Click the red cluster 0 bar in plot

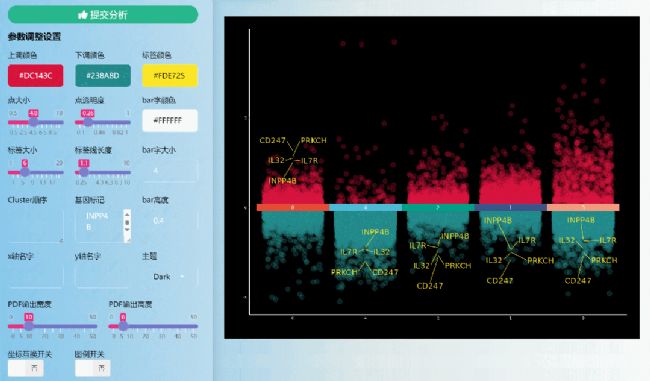(293, 207)
